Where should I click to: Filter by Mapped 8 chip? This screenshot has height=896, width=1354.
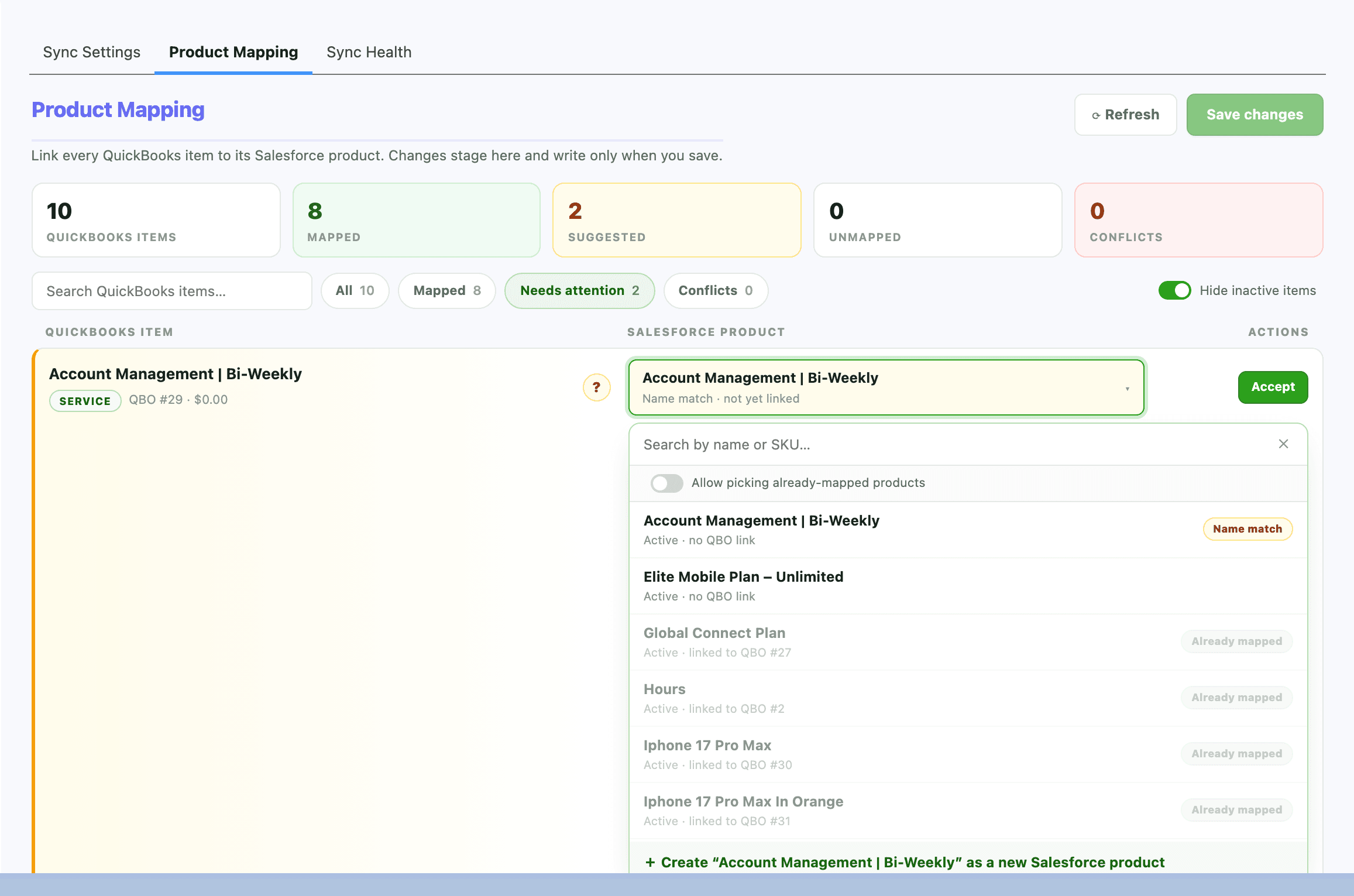[x=447, y=291]
